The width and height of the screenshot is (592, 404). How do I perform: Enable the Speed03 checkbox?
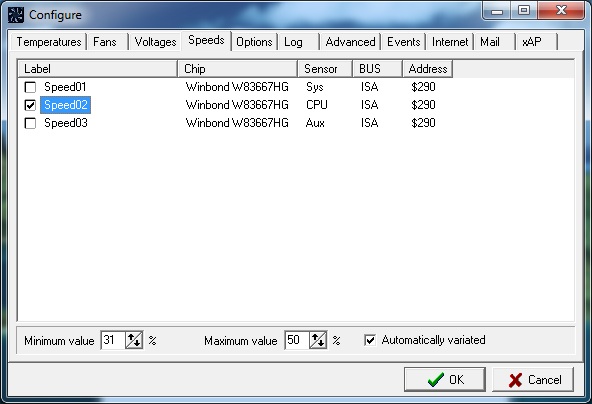[x=30, y=123]
